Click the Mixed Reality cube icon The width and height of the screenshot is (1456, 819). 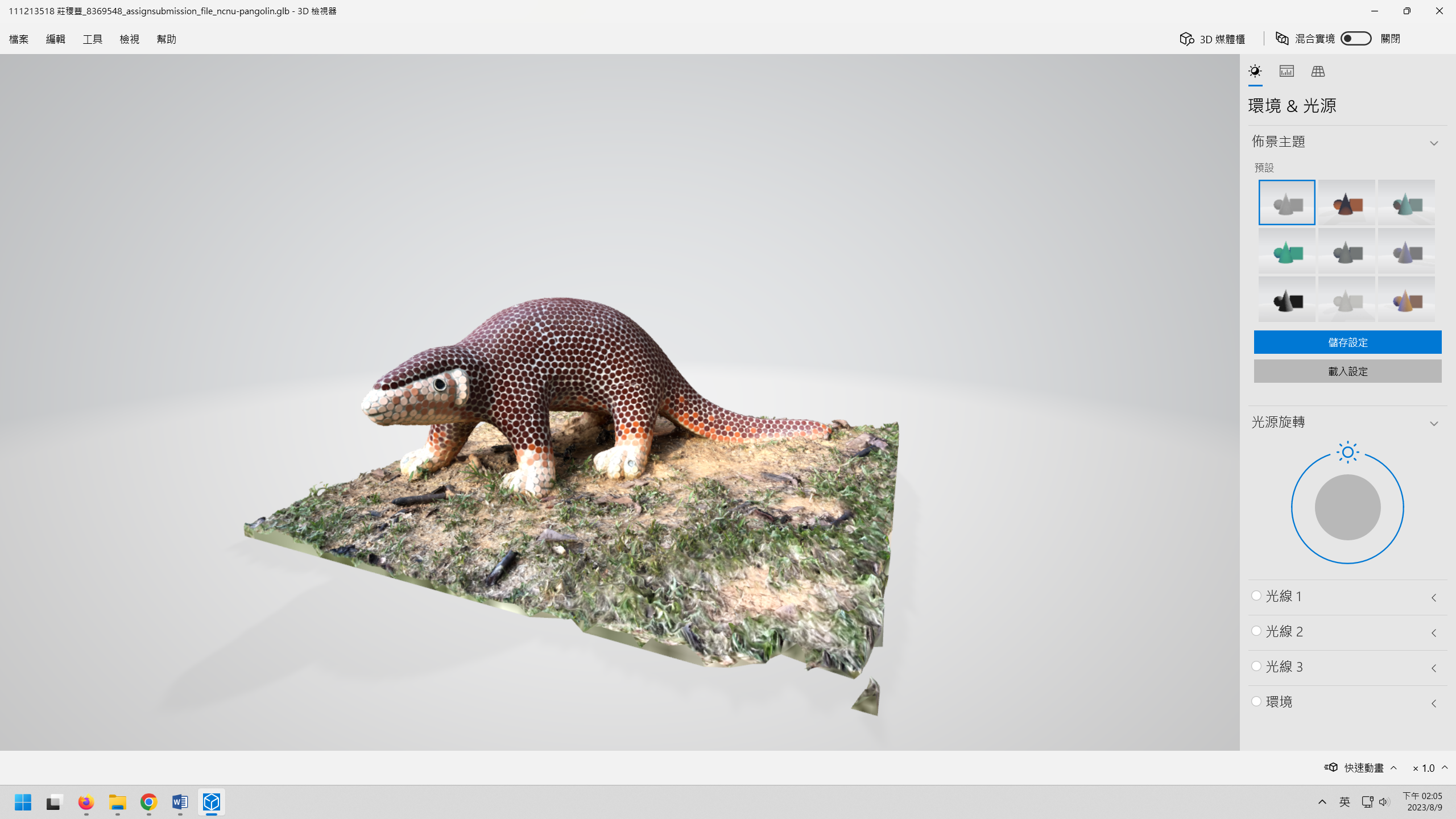coord(1282,38)
